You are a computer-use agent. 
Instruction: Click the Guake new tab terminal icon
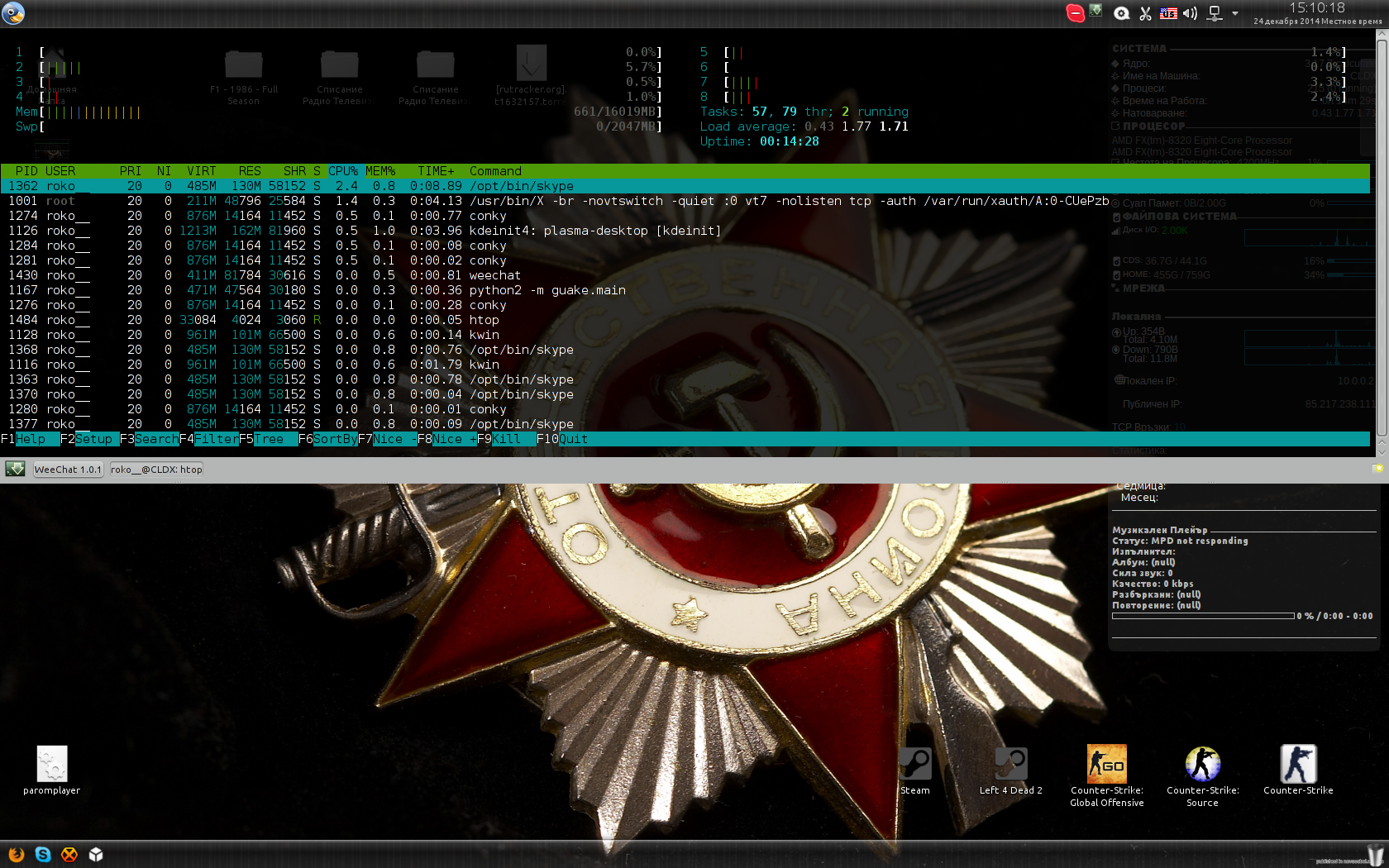15,470
